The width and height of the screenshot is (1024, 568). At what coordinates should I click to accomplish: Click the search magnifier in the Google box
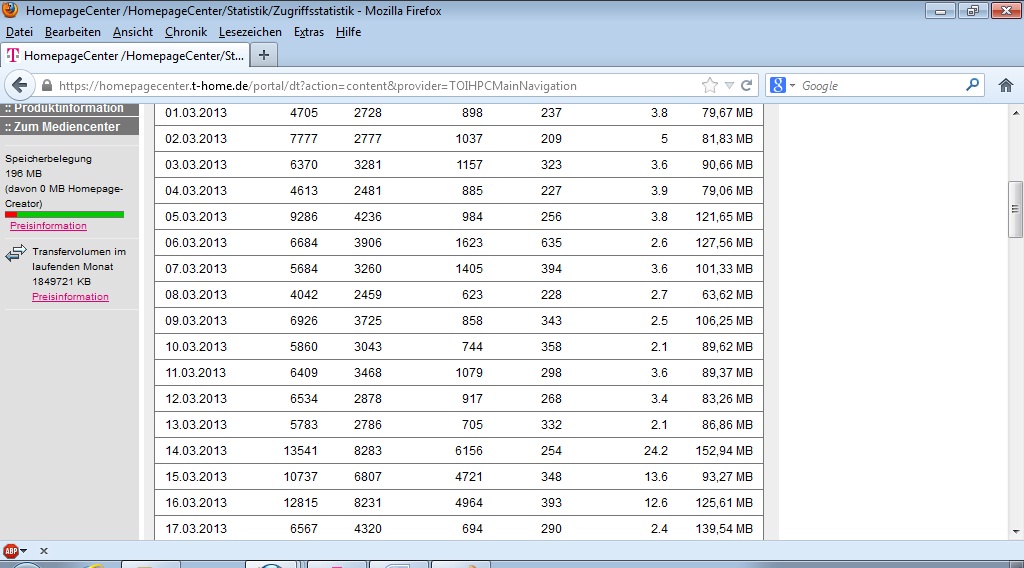point(972,86)
